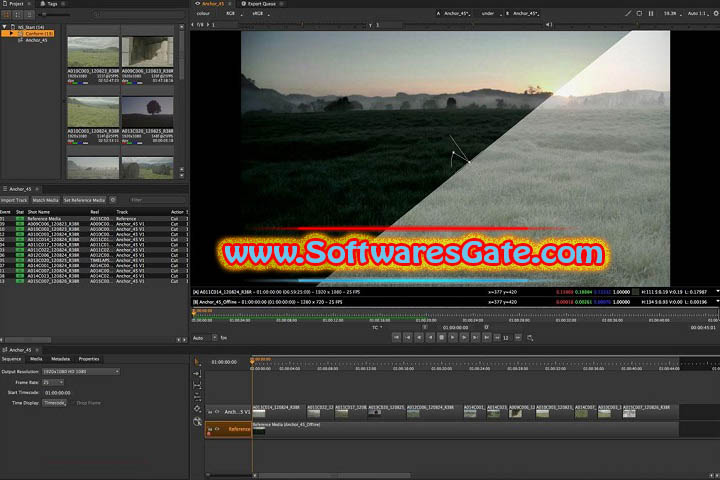Select the second timeline tool icon
Screen dimensions: 720x480
tap(197, 374)
